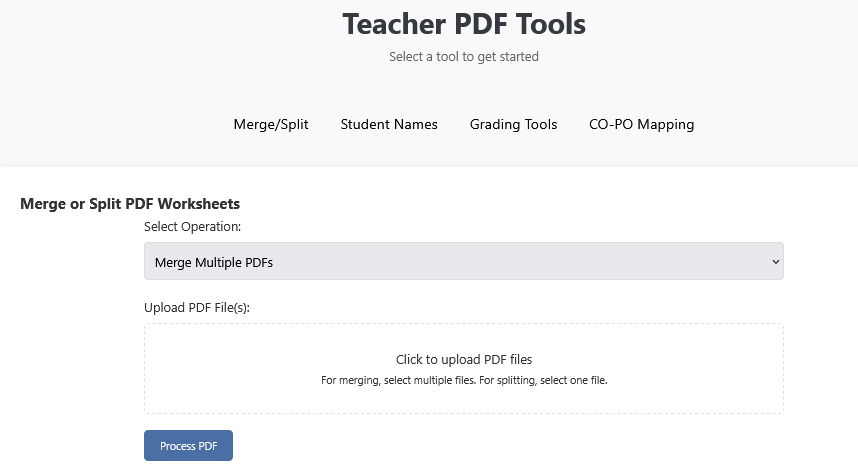Switch to the Student Names tab
858x474 pixels.
[x=389, y=125]
